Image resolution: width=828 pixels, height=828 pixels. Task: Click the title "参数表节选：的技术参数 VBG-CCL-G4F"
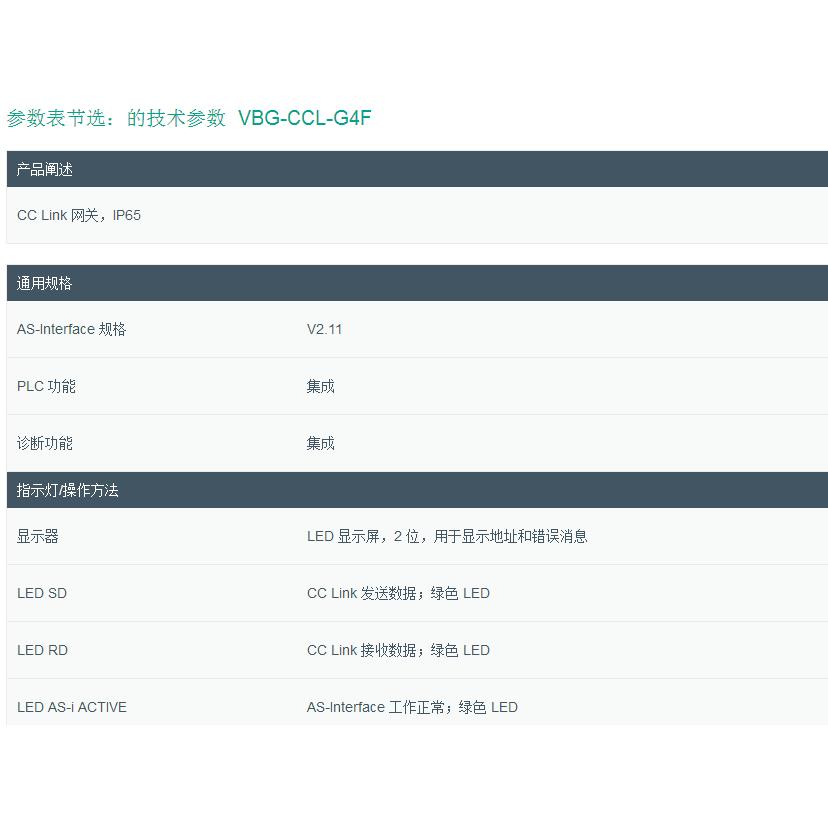click(x=189, y=118)
